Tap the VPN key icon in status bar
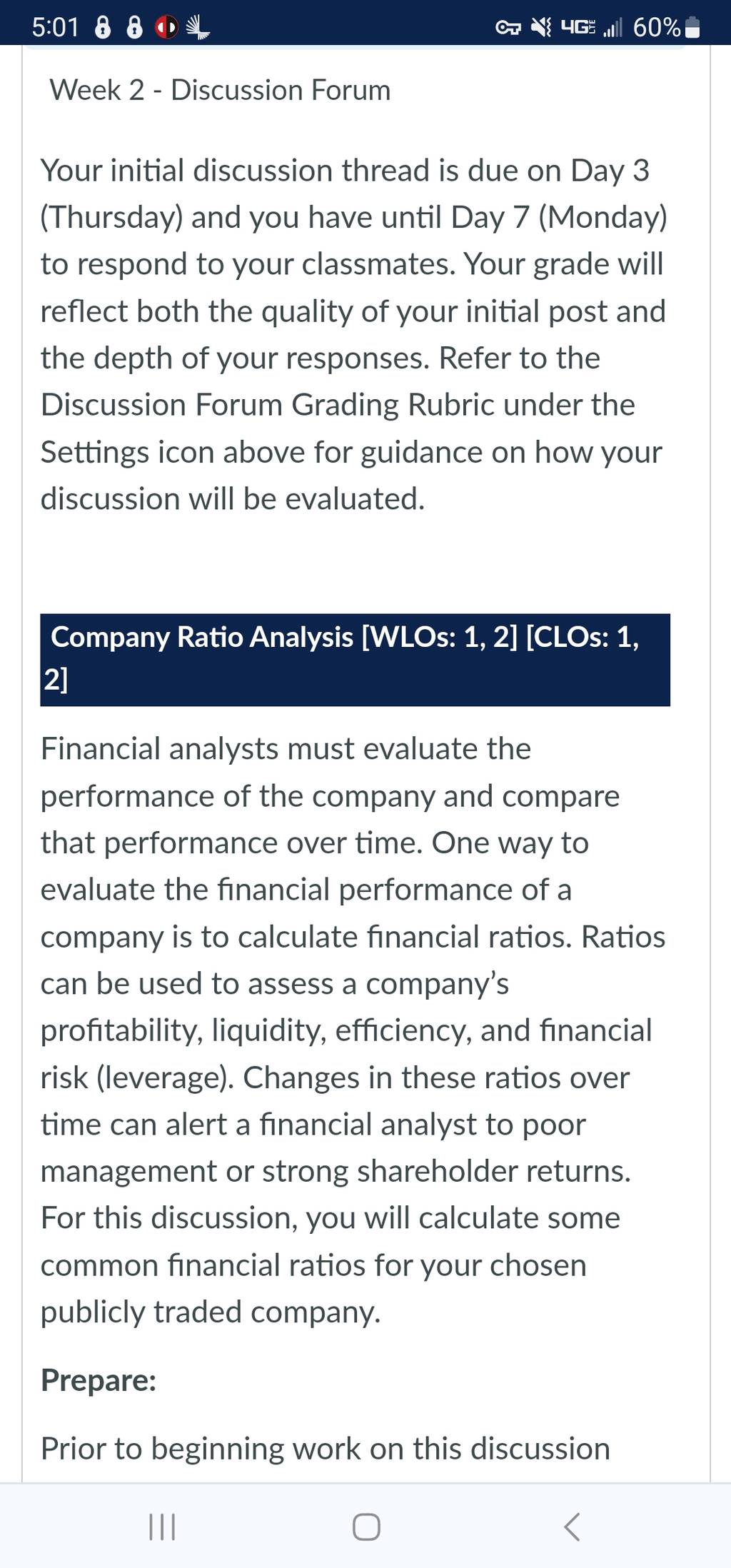The width and height of the screenshot is (731, 1568). pos(508,28)
